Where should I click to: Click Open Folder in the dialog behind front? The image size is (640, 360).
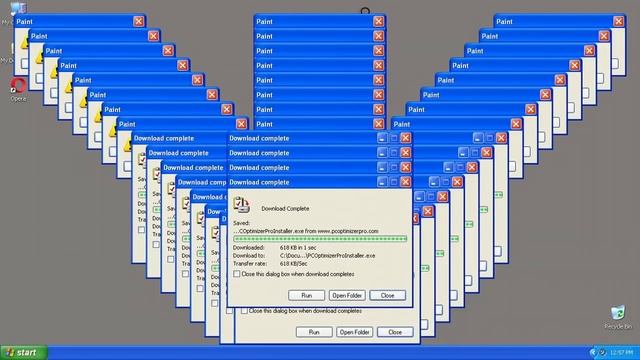click(354, 332)
